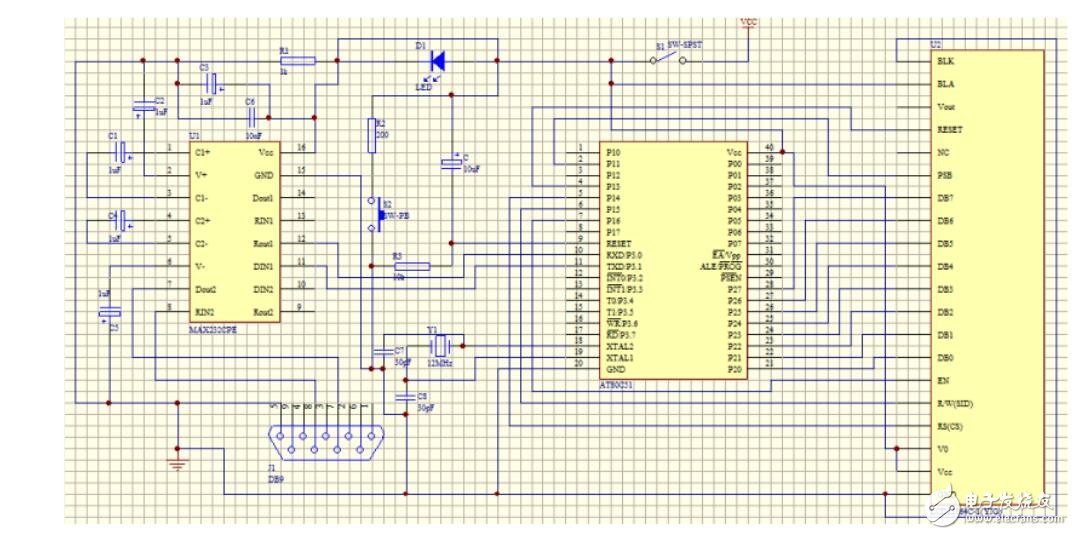This screenshot has height=535, width=1072.
Task: Click the XTAL1 pin on the microcontroller
Action: tap(620, 357)
